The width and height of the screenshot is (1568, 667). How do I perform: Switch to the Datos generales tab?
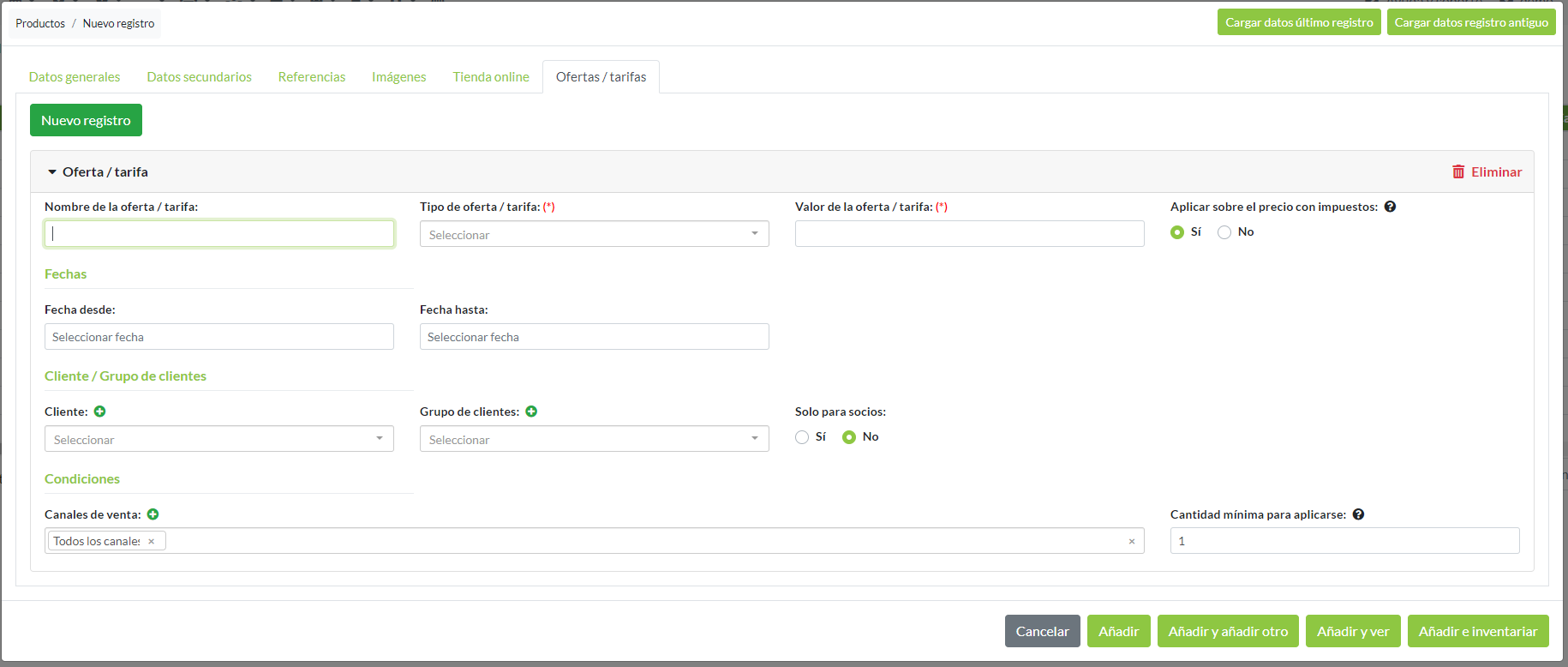click(75, 77)
